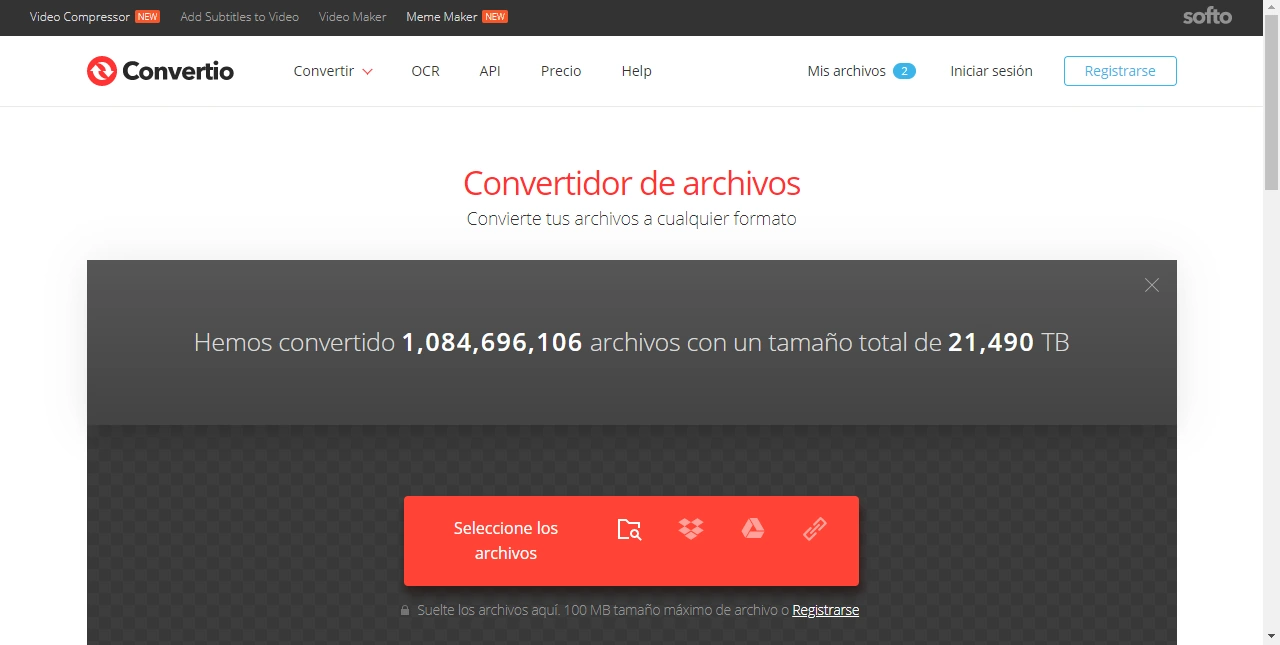The width and height of the screenshot is (1280, 645).
Task: Expand the Convertir dropdown menu
Action: (333, 71)
